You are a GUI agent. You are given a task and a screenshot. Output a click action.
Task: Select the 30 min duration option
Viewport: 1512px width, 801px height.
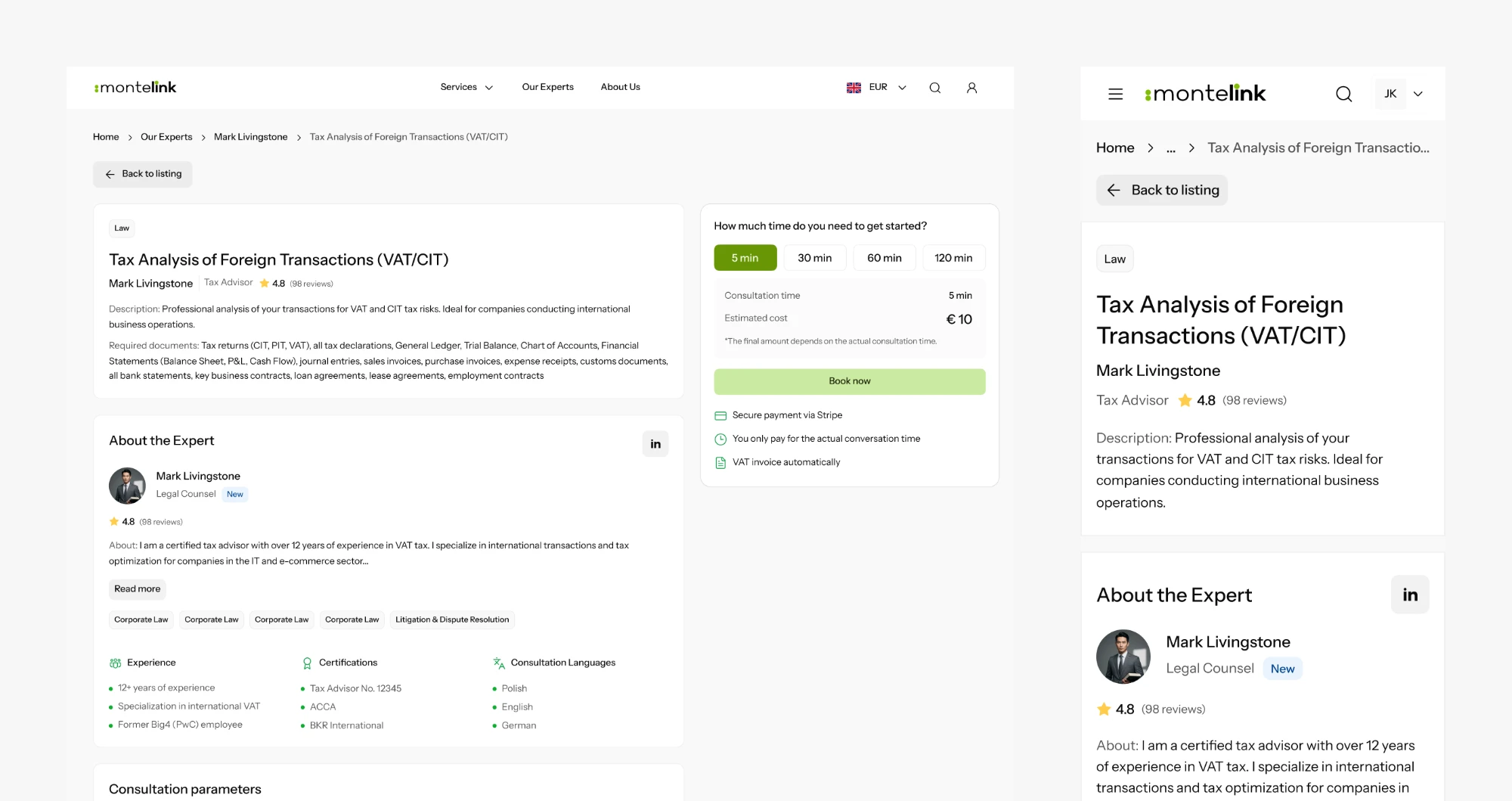click(x=815, y=258)
